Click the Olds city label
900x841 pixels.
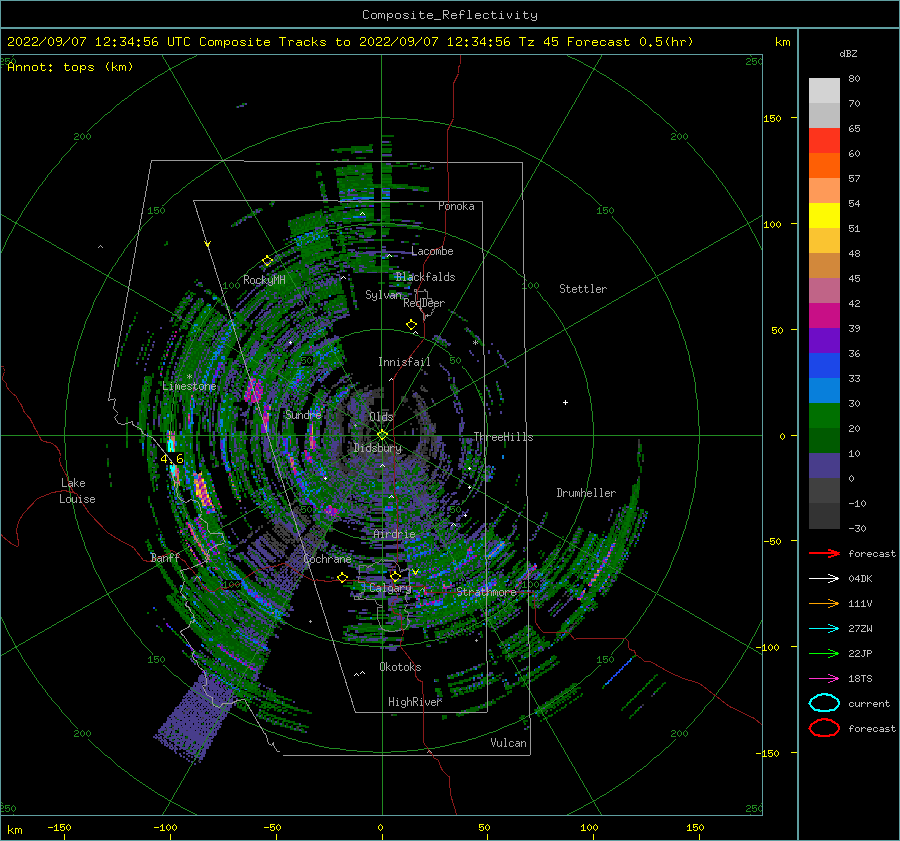tap(381, 416)
